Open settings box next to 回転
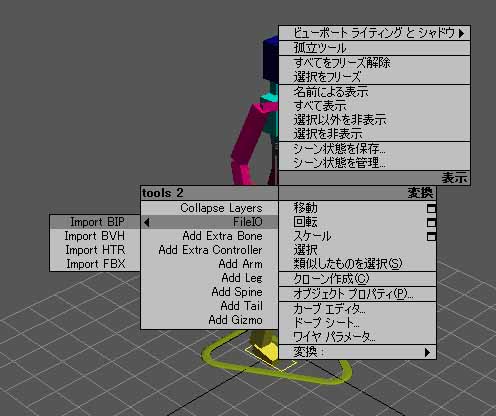Image resolution: width=496 pixels, height=416 pixels. pos(431,222)
